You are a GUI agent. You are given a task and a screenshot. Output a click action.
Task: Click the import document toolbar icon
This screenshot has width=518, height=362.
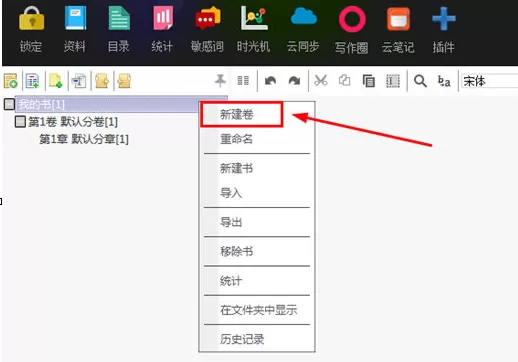[x=79, y=81]
